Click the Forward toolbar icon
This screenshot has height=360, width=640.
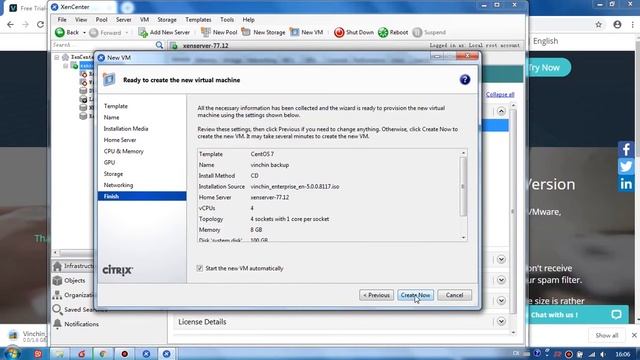(94, 33)
